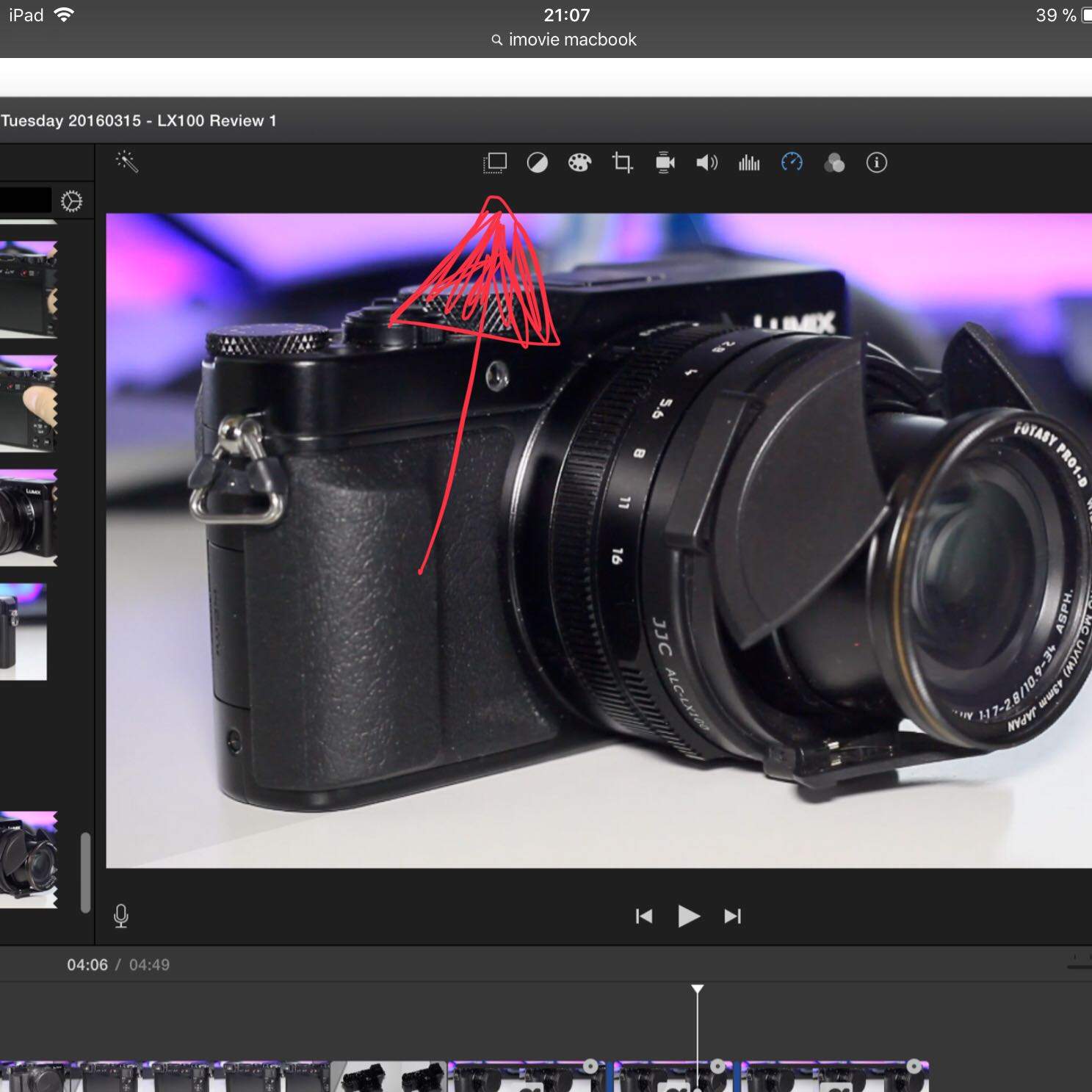
Task: Open the Stabilization camera icon
Action: tap(665, 162)
